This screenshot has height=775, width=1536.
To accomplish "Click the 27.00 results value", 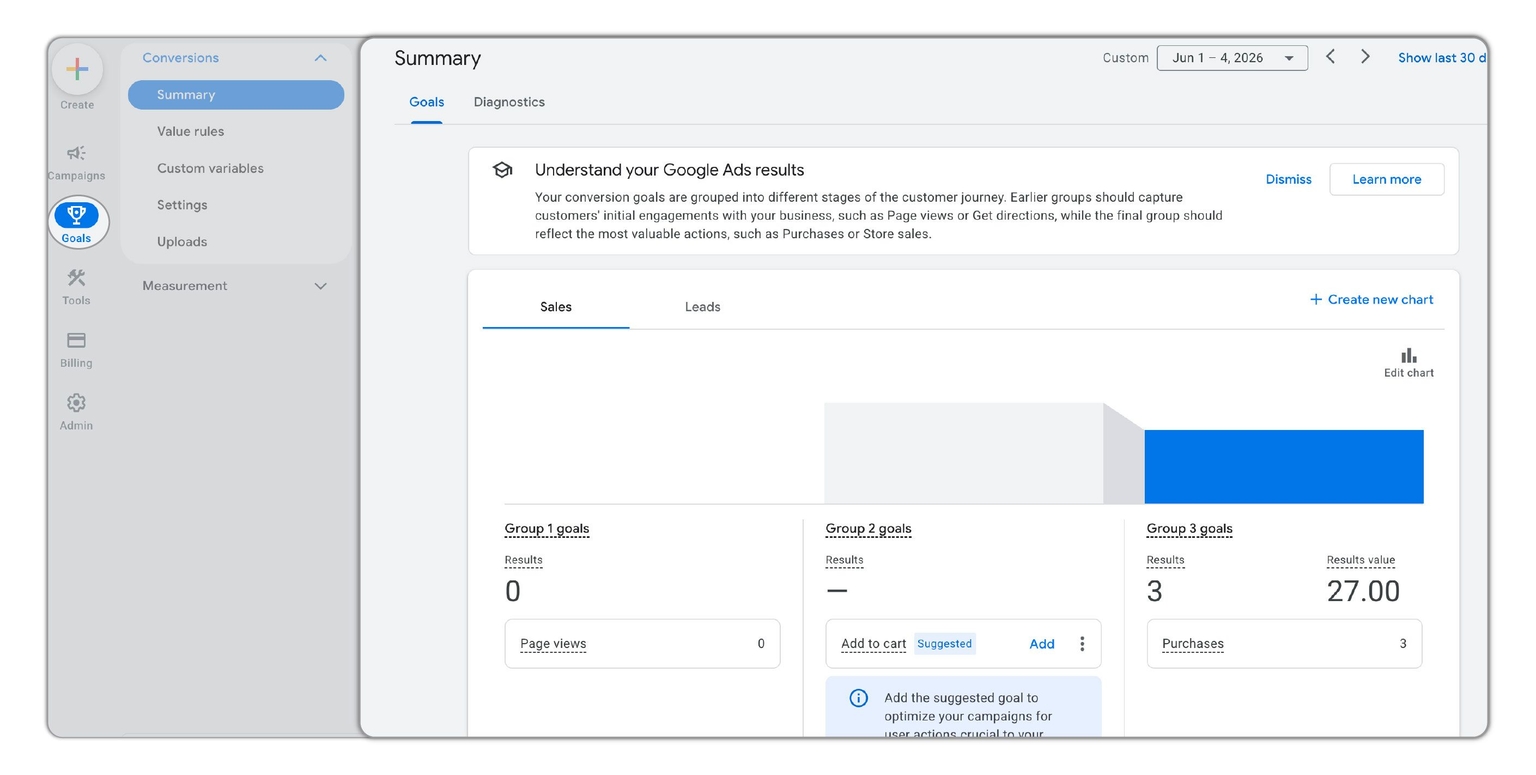I will [1363, 592].
